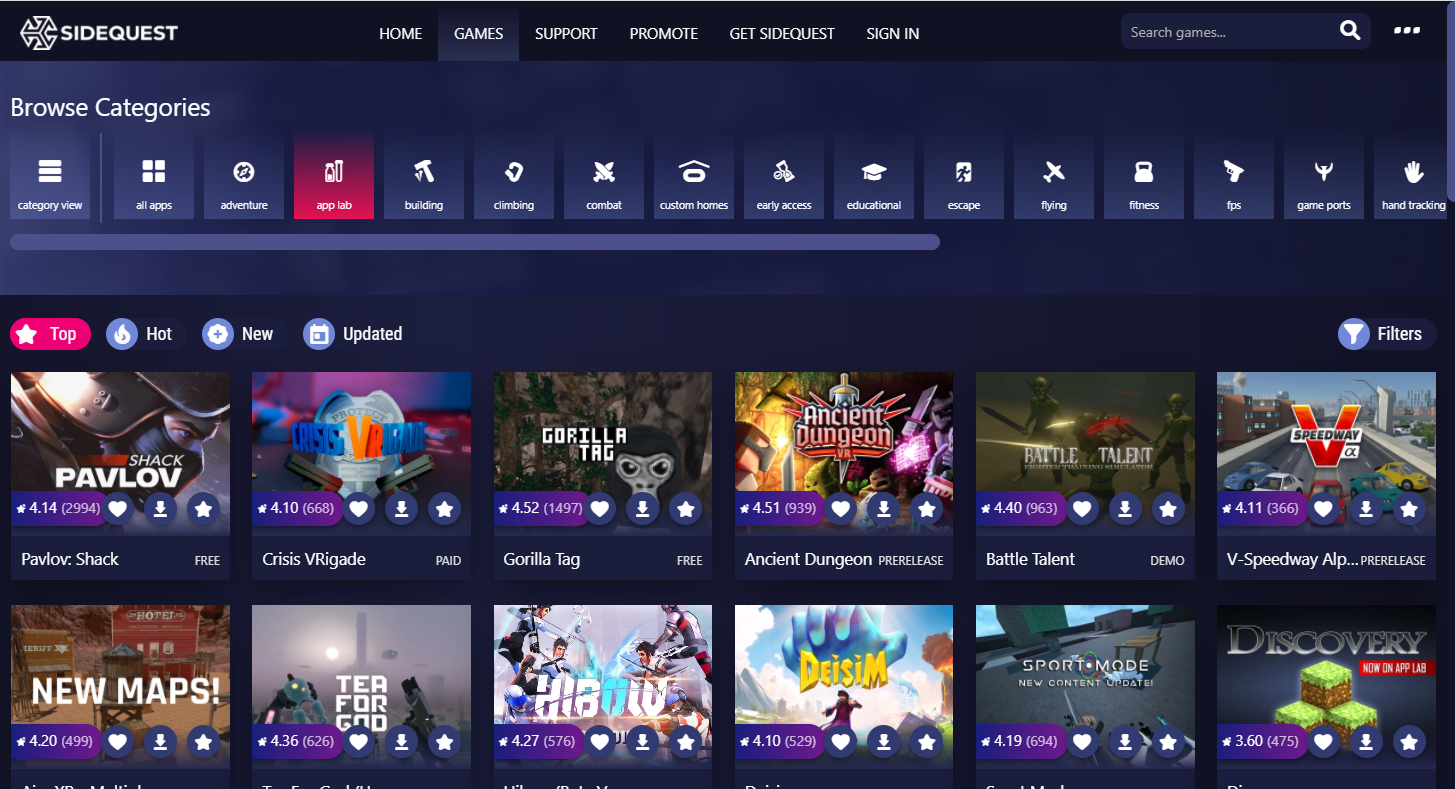Select the educational category
Viewport: 1455px width, 789px height.
874,176
